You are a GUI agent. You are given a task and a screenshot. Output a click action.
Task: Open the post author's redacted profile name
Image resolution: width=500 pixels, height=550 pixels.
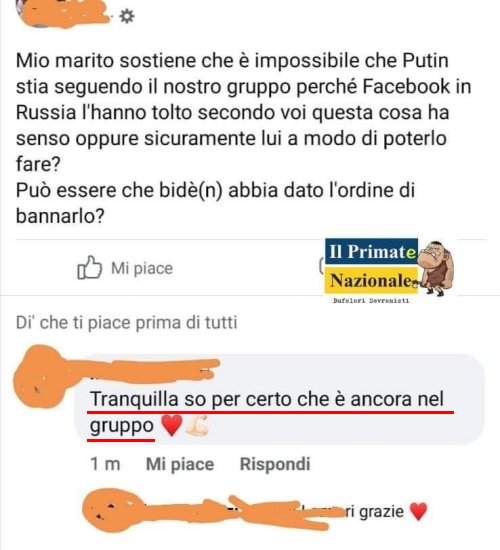(x=65, y=13)
